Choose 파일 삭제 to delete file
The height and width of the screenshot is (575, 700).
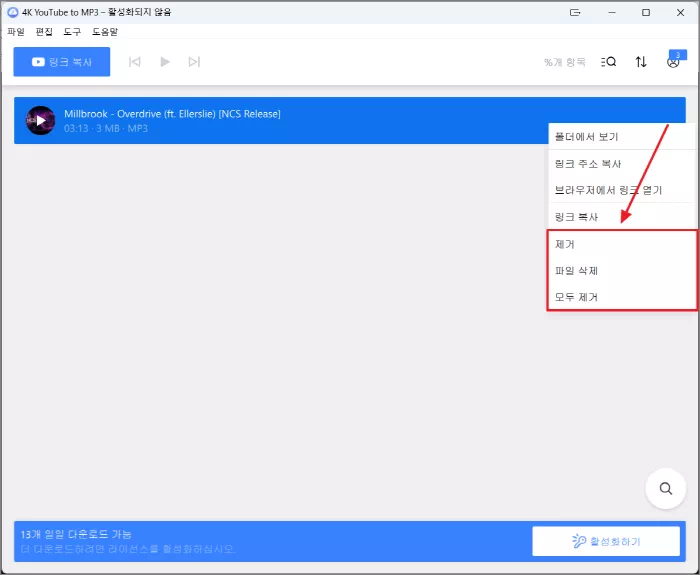pyautogui.click(x=622, y=271)
